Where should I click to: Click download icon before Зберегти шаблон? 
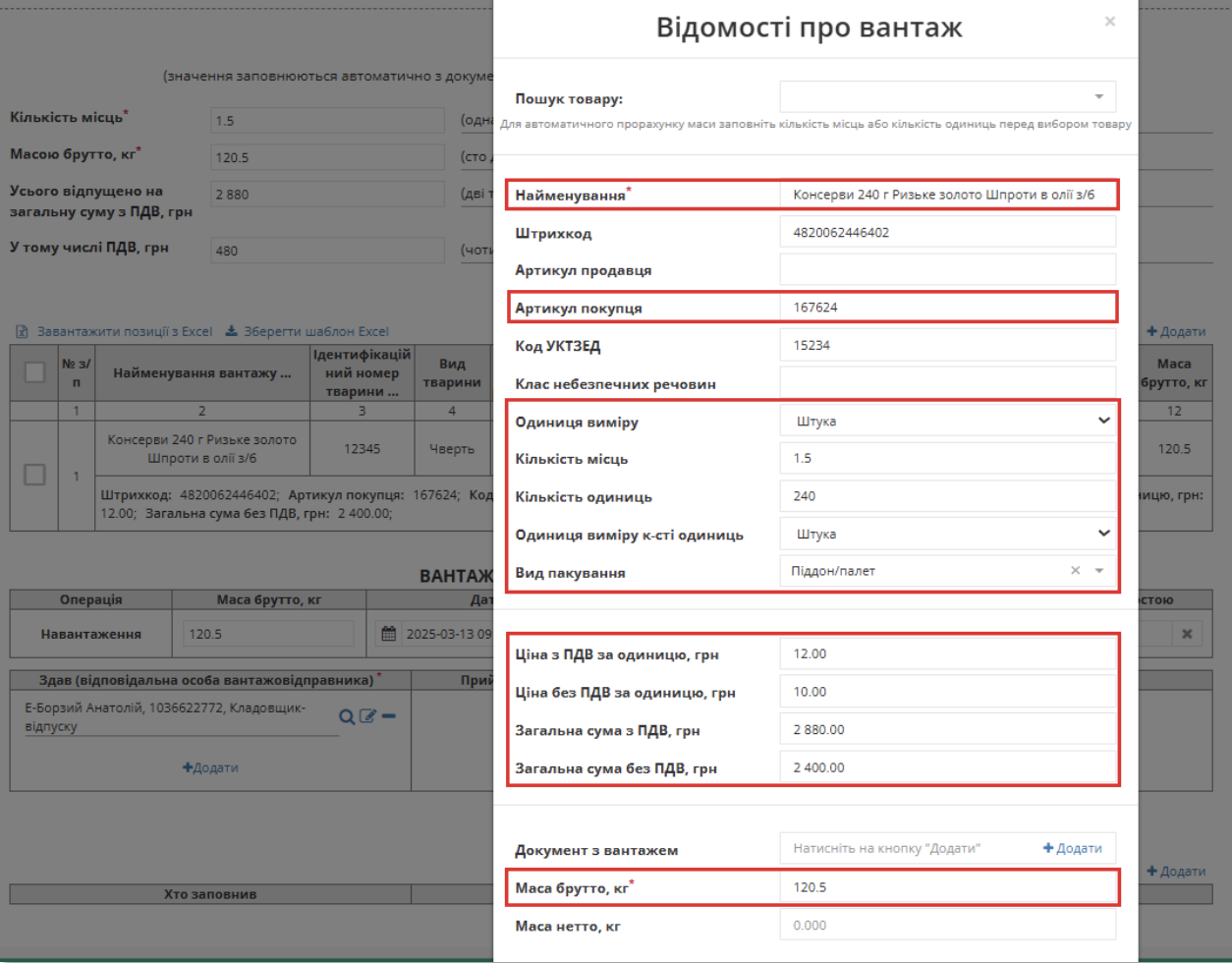(x=232, y=331)
